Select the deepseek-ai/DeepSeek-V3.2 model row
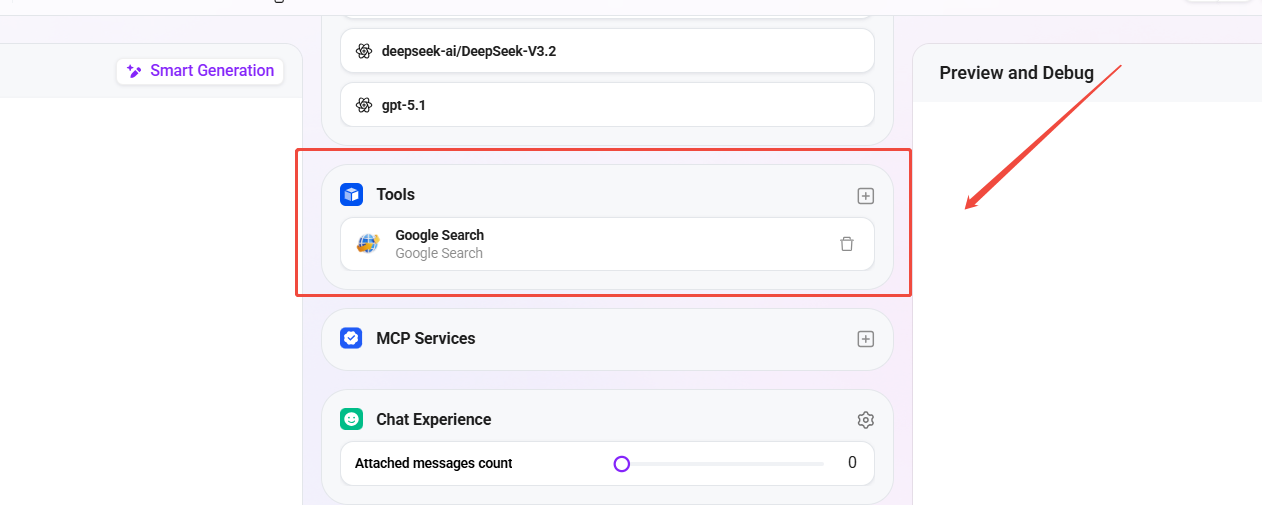Screen dimensions: 1262x505 pyautogui.click(x=607, y=51)
